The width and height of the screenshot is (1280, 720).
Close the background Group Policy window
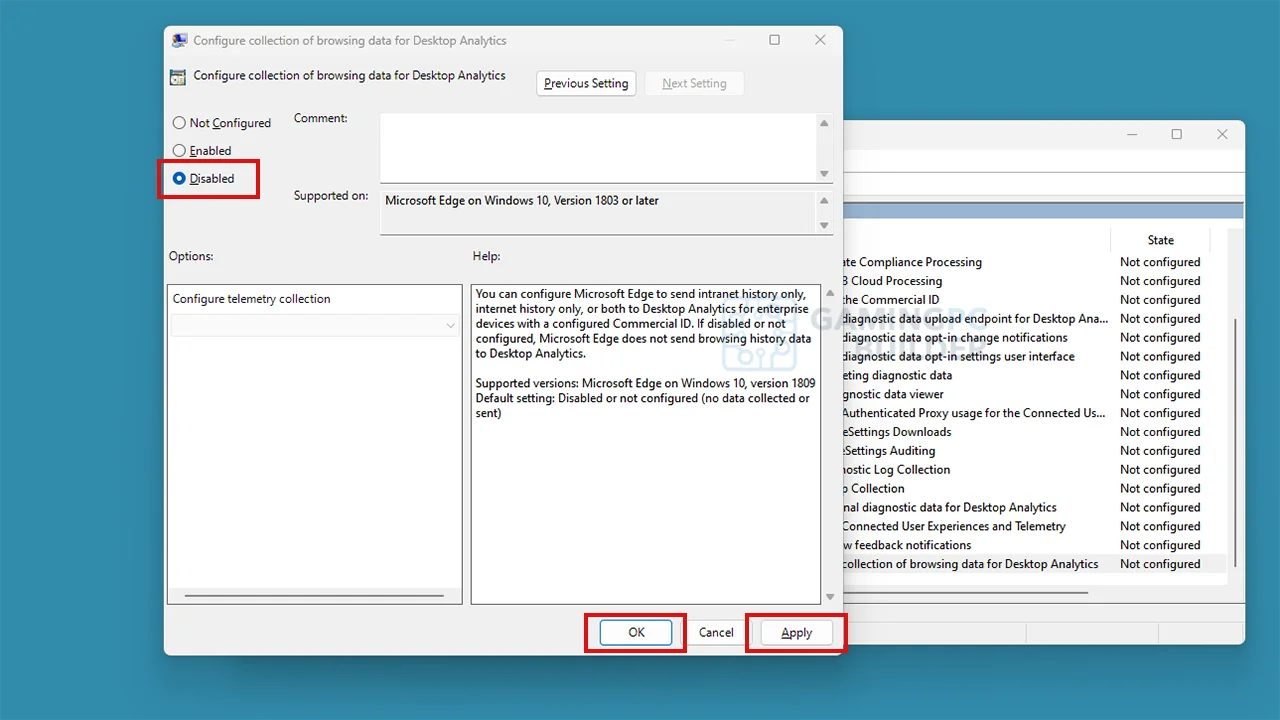click(x=1222, y=134)
